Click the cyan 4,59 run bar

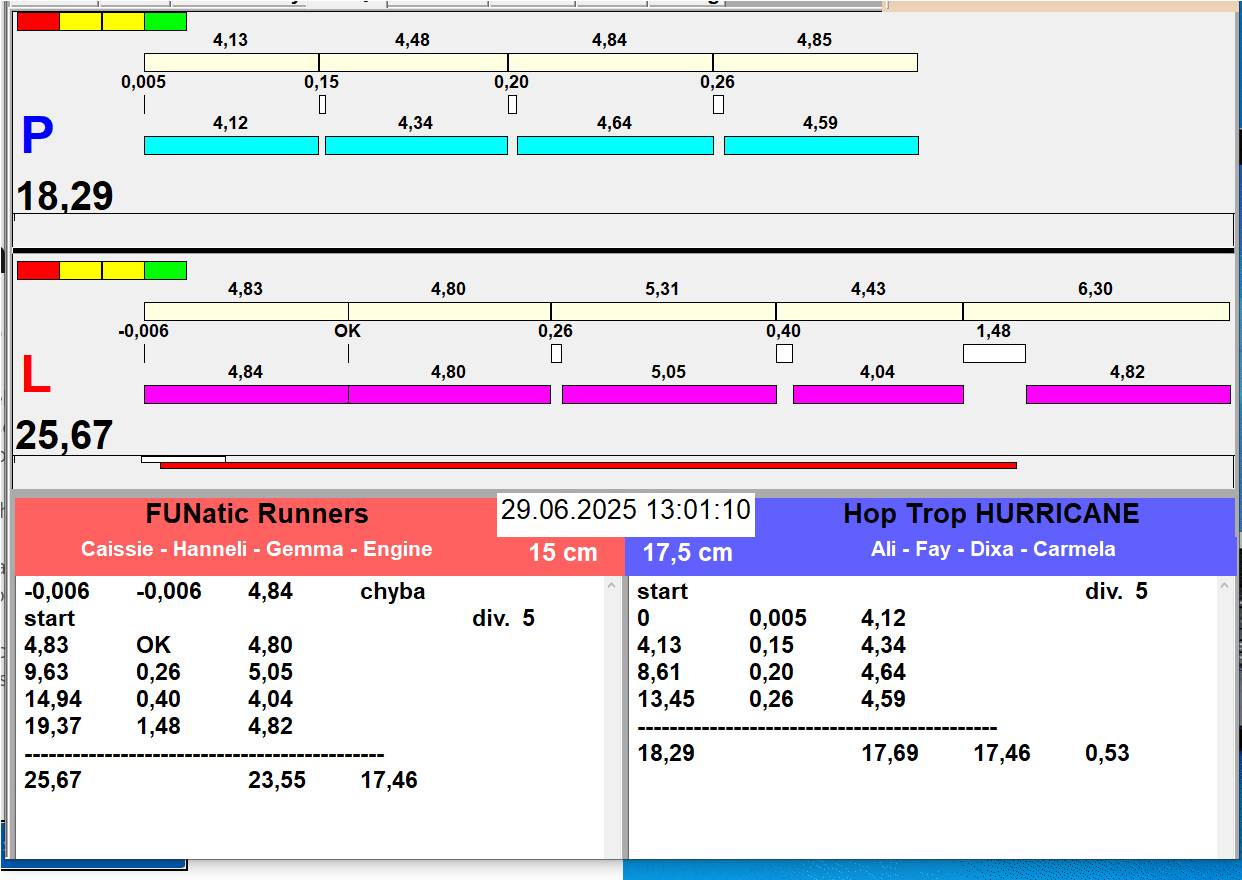pos(820,146)
